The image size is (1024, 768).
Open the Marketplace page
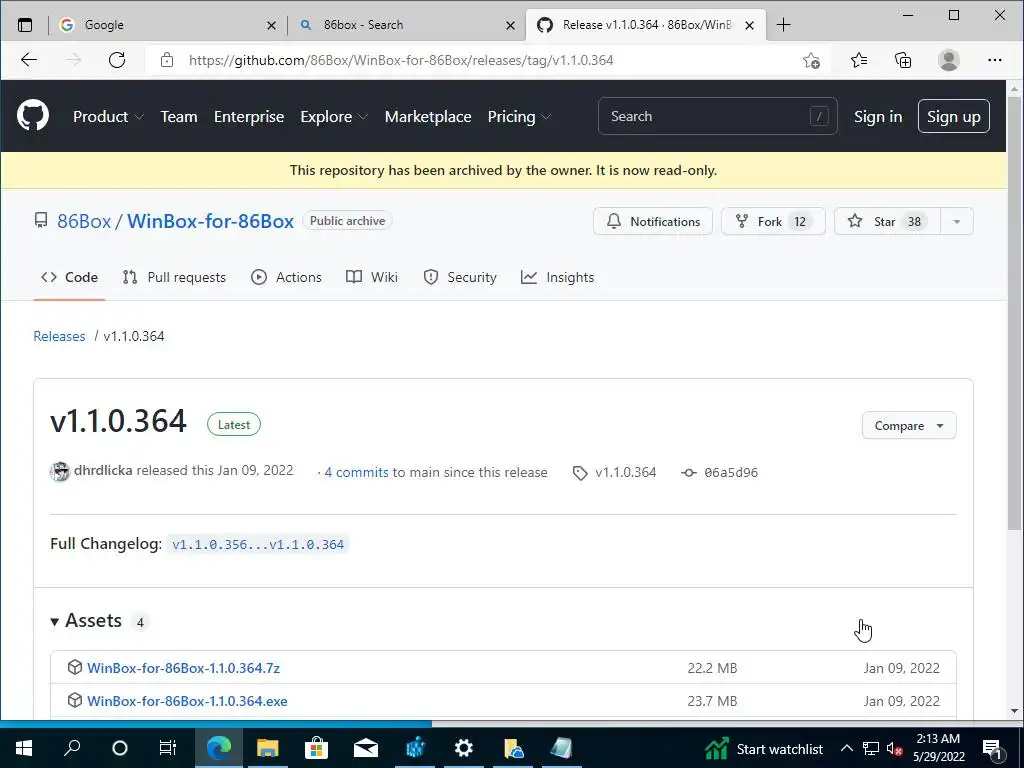tap(428, 116)
